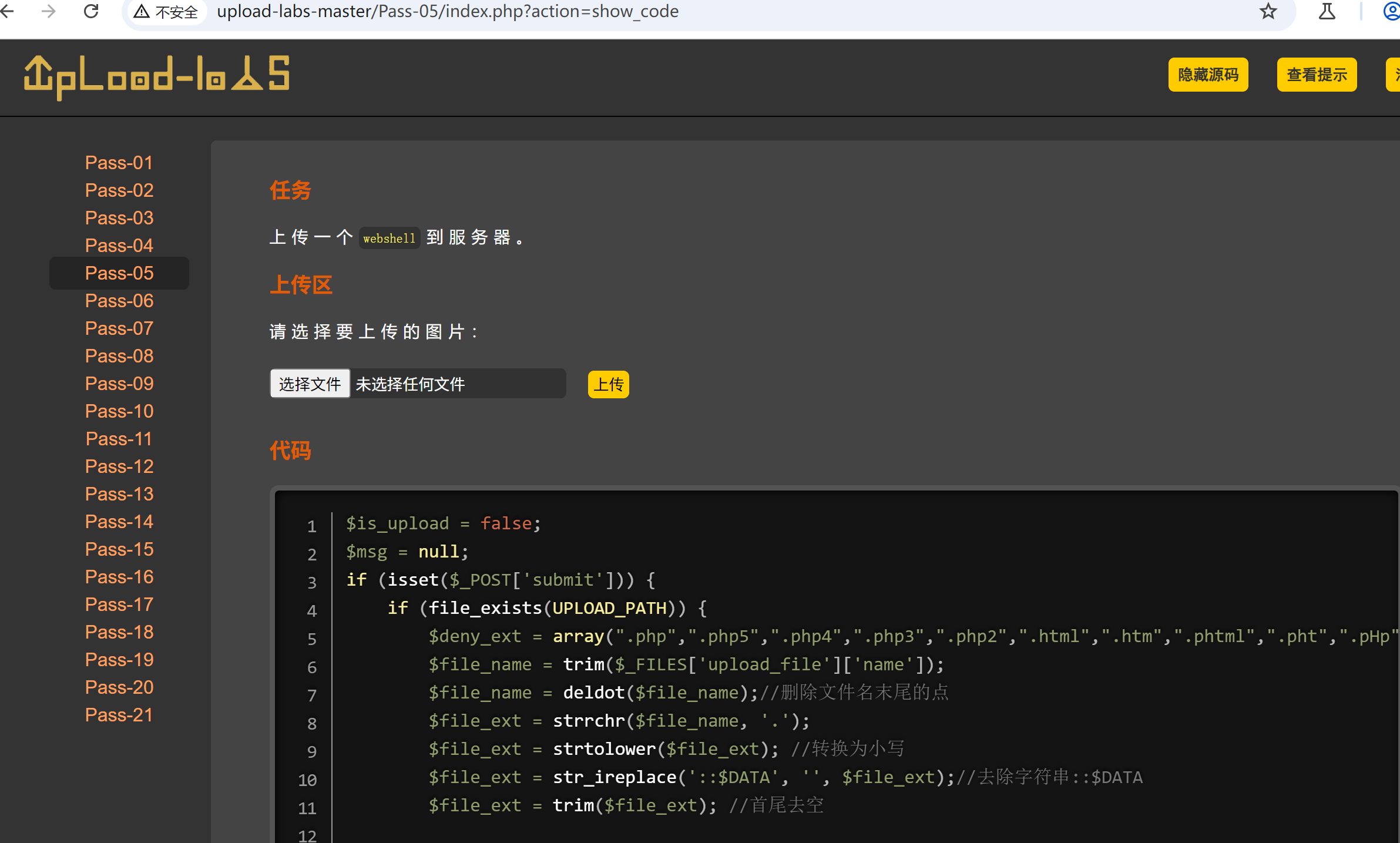Open the browser profile icon

coord(1391,11)
